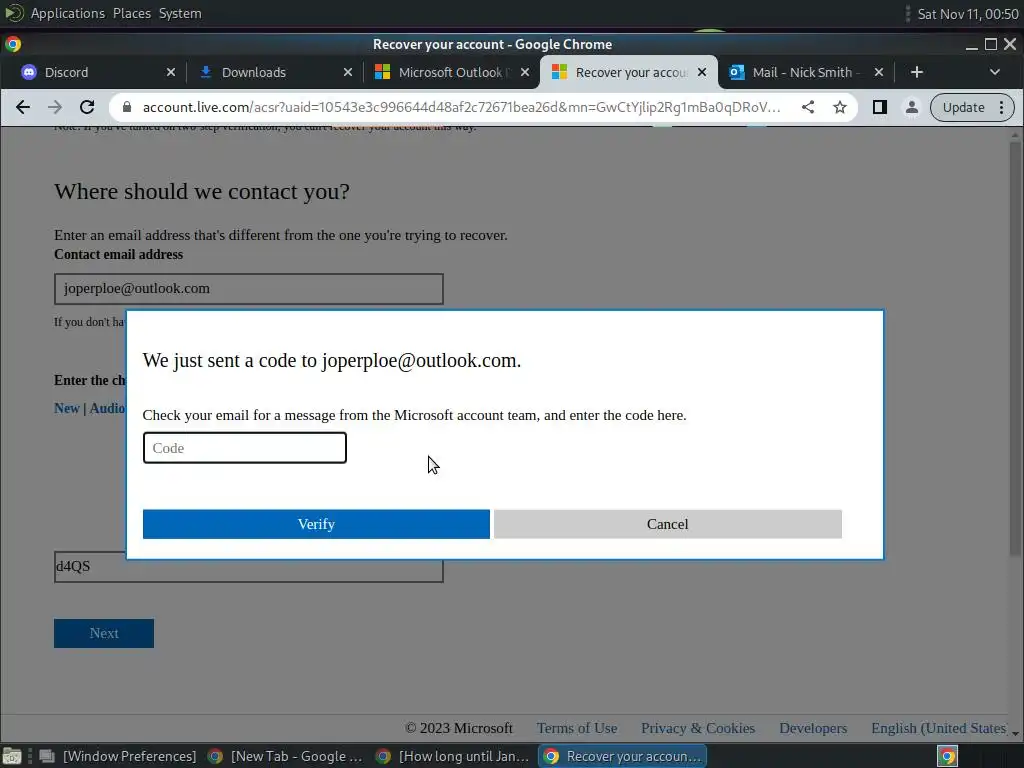The image size is (1024, 768).
Task: Cancel the code verification dialog
Action: (x=667, y=524)
